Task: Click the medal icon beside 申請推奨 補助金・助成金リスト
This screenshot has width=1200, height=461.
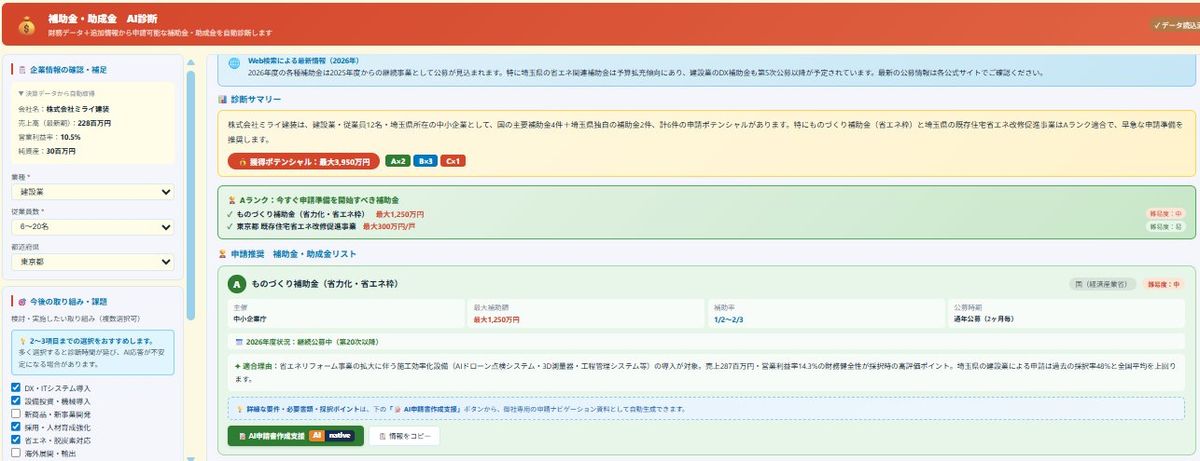Action: pyautogui.click(x=223, y=255)
